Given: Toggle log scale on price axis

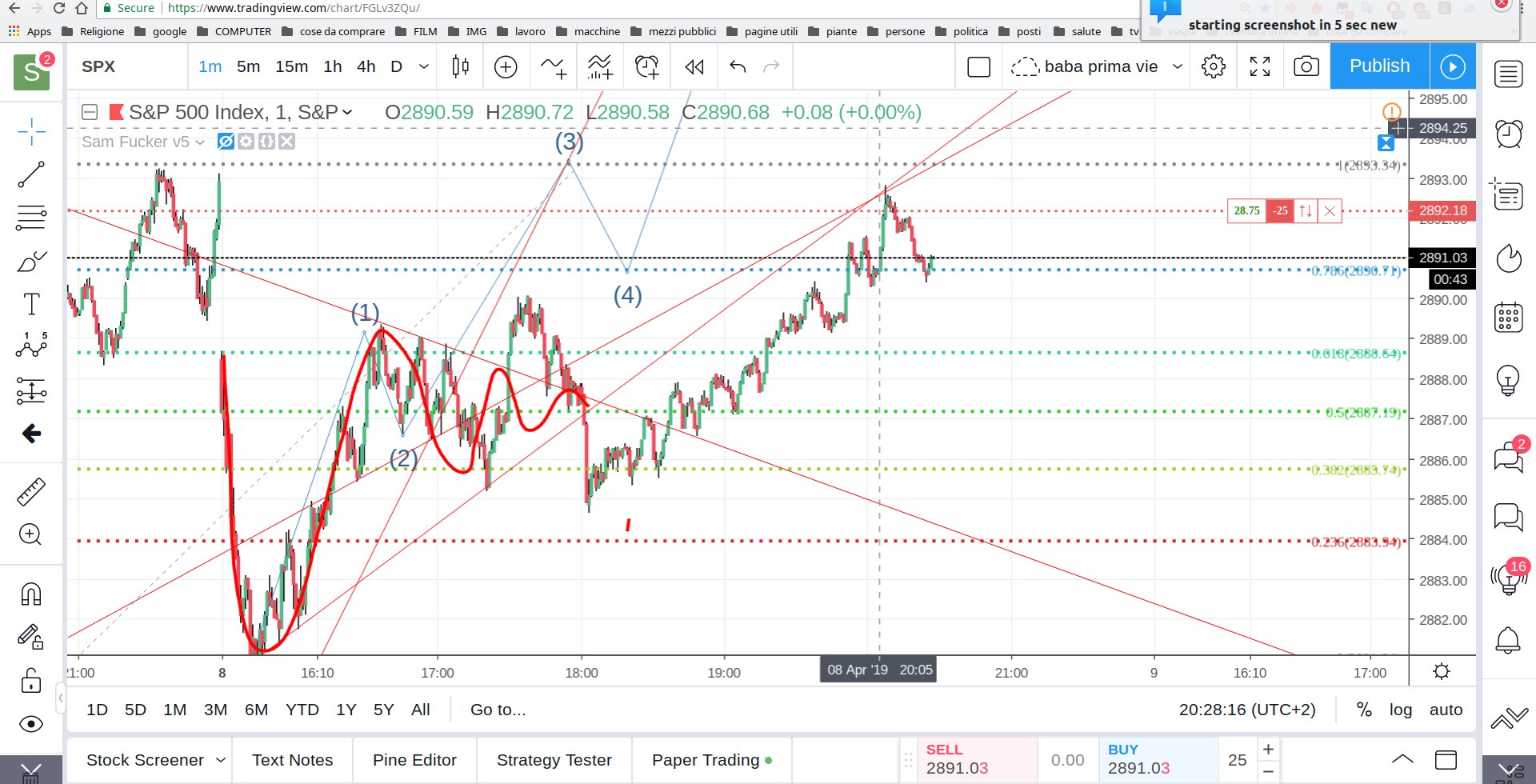Looking at the screenshot, I should click(1400, 710).
